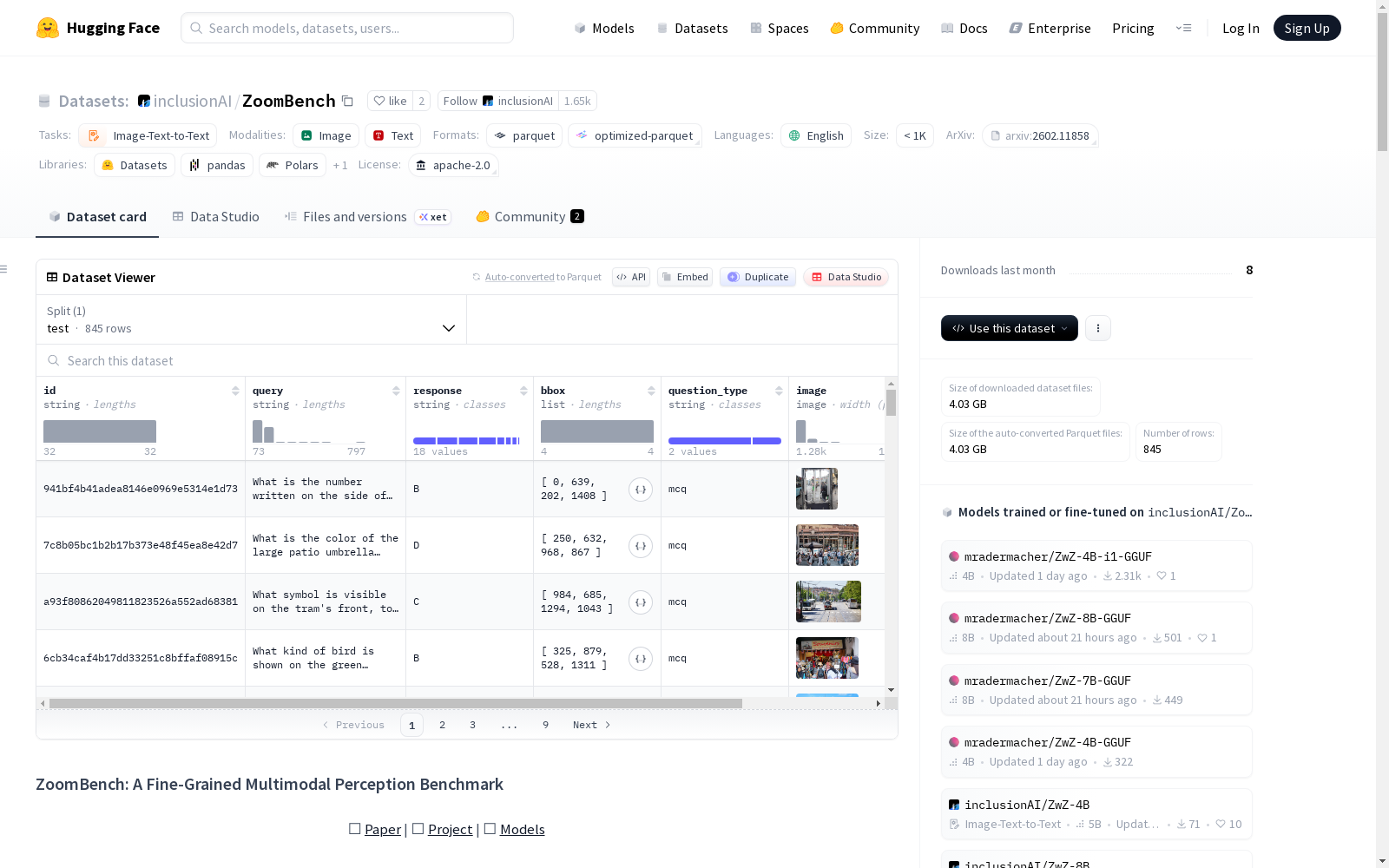Screen dimensions: 1389x868
Task: Click the Sign Up button
Action: coord(1307,28)
